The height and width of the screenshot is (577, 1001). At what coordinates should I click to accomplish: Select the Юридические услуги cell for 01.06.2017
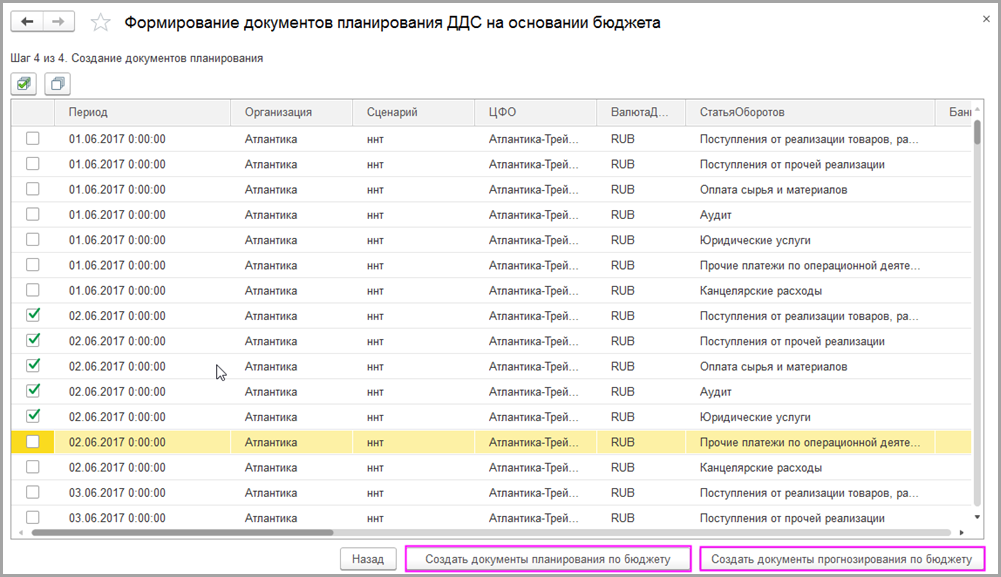pyautogui.click(x=754, y=240)
